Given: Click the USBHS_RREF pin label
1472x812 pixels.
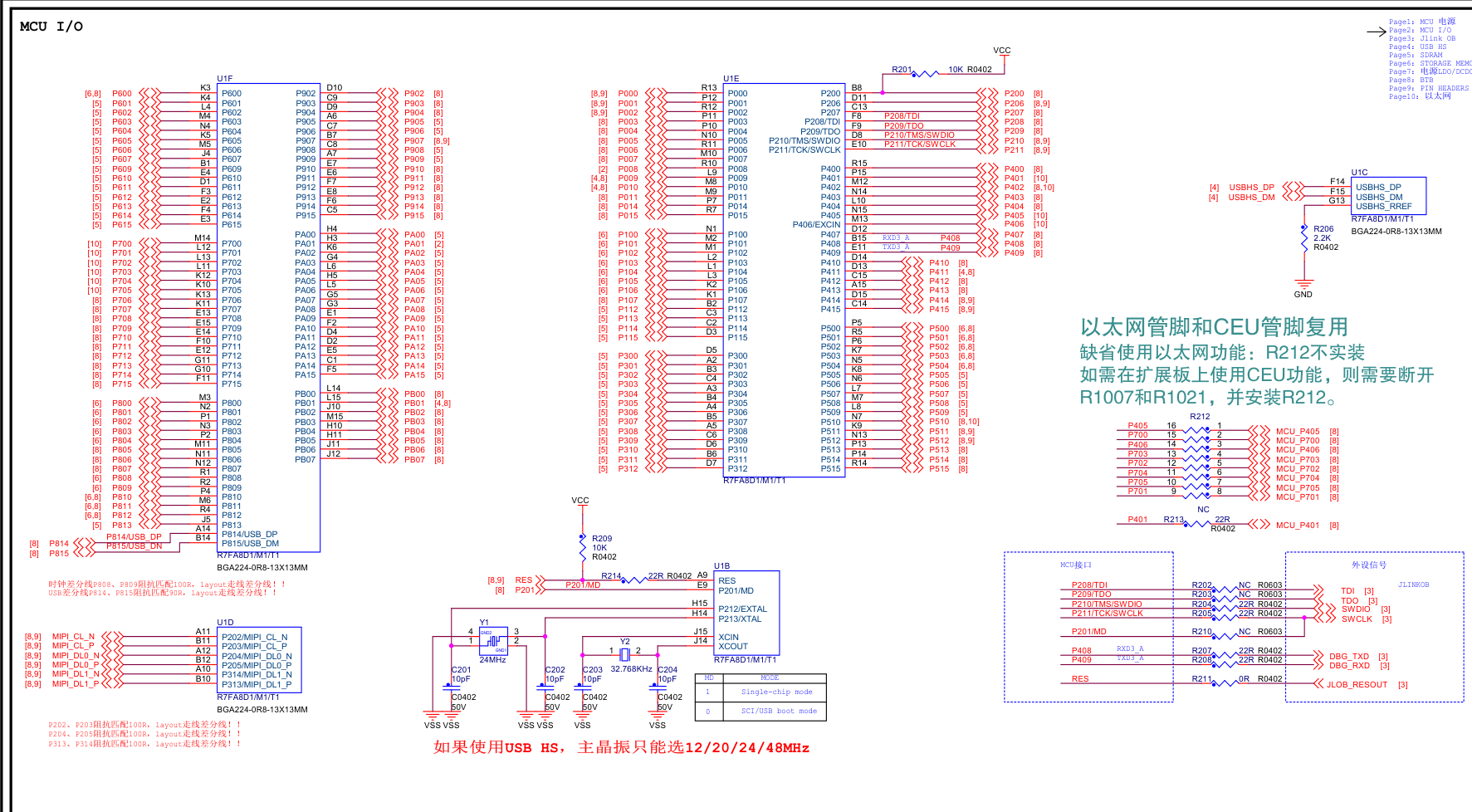Looking at the screenshot, I should click(1384, 207).
